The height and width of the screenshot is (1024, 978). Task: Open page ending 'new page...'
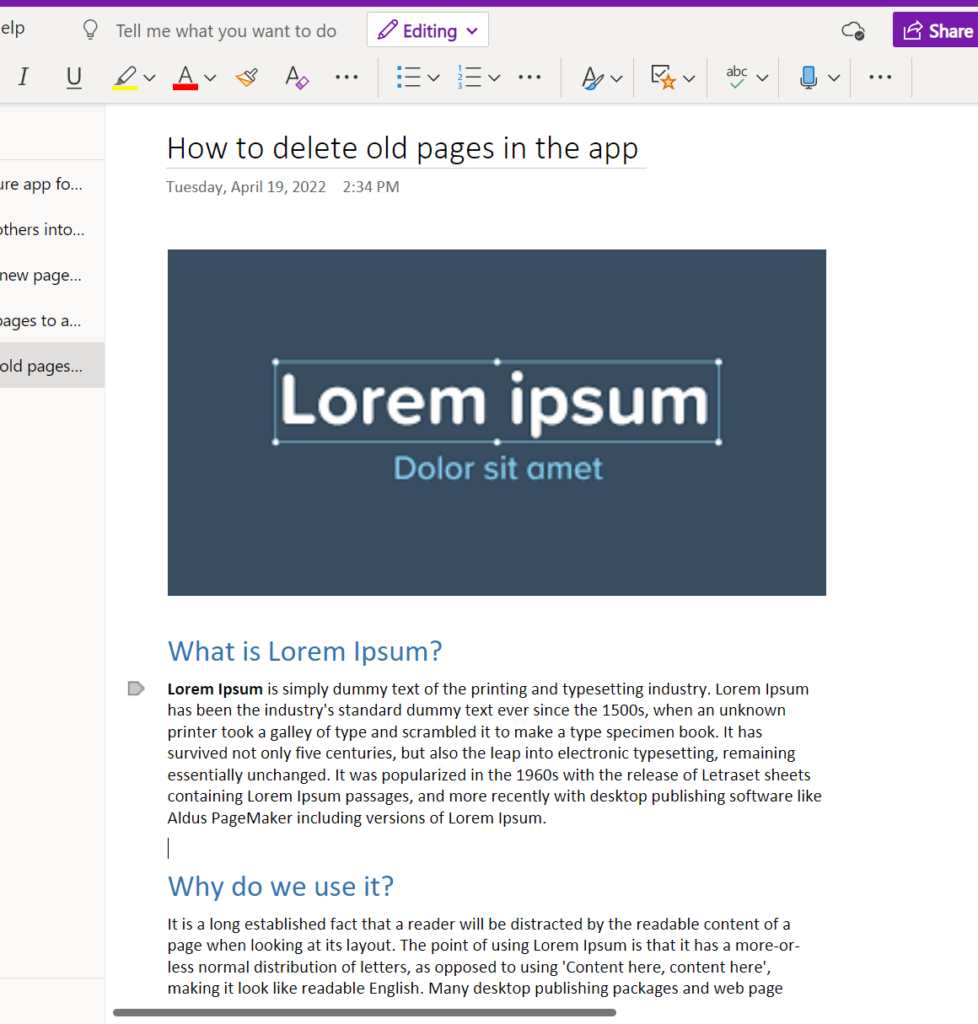click(x=52, y=276)
